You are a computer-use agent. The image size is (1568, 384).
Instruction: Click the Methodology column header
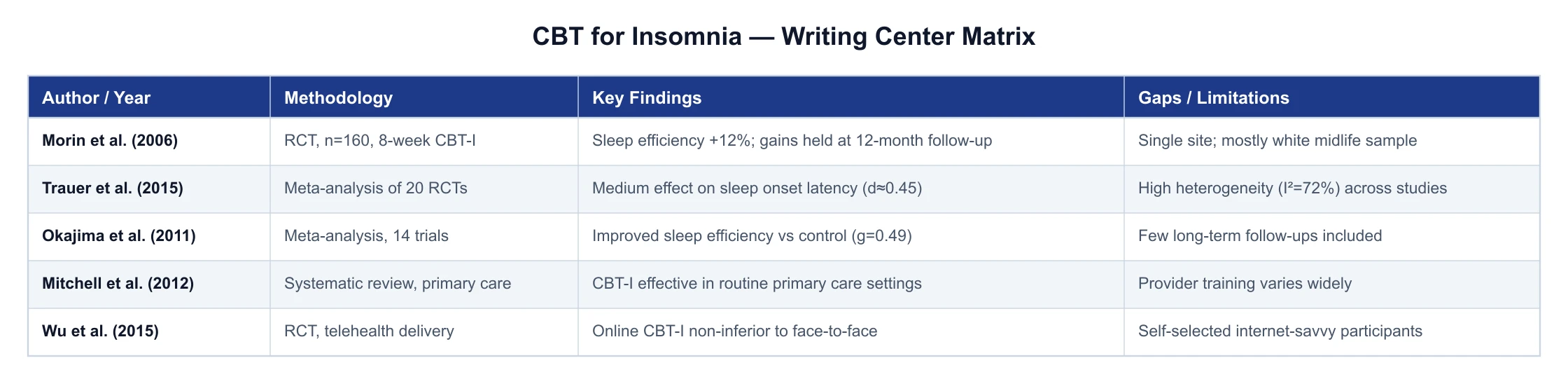coord(424,97)
